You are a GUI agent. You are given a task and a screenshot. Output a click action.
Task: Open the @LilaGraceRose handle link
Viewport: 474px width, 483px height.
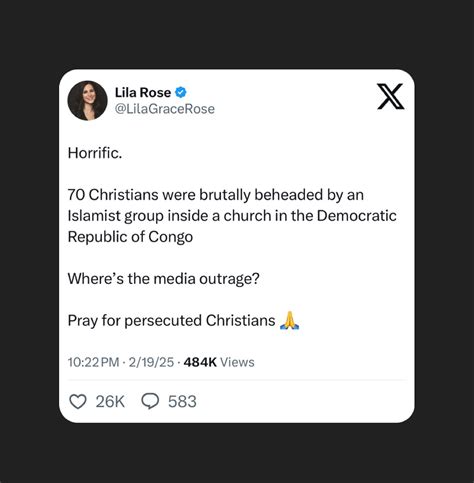(165, 109)
